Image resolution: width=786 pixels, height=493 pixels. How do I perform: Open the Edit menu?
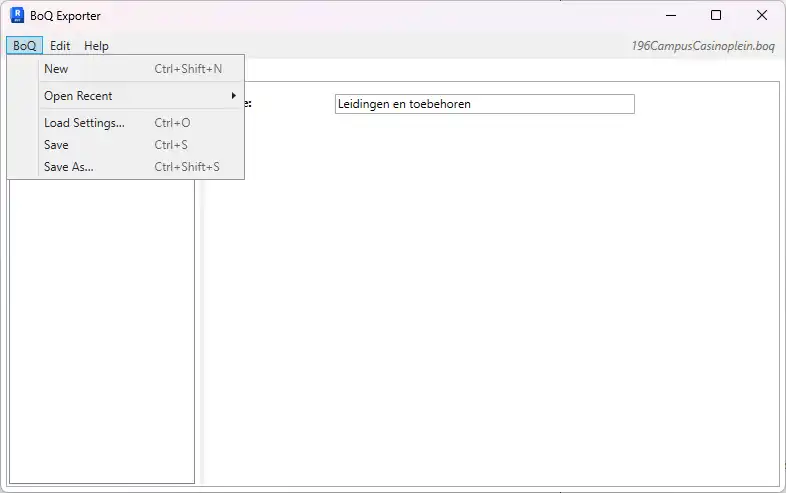click(x=60, y=46)
